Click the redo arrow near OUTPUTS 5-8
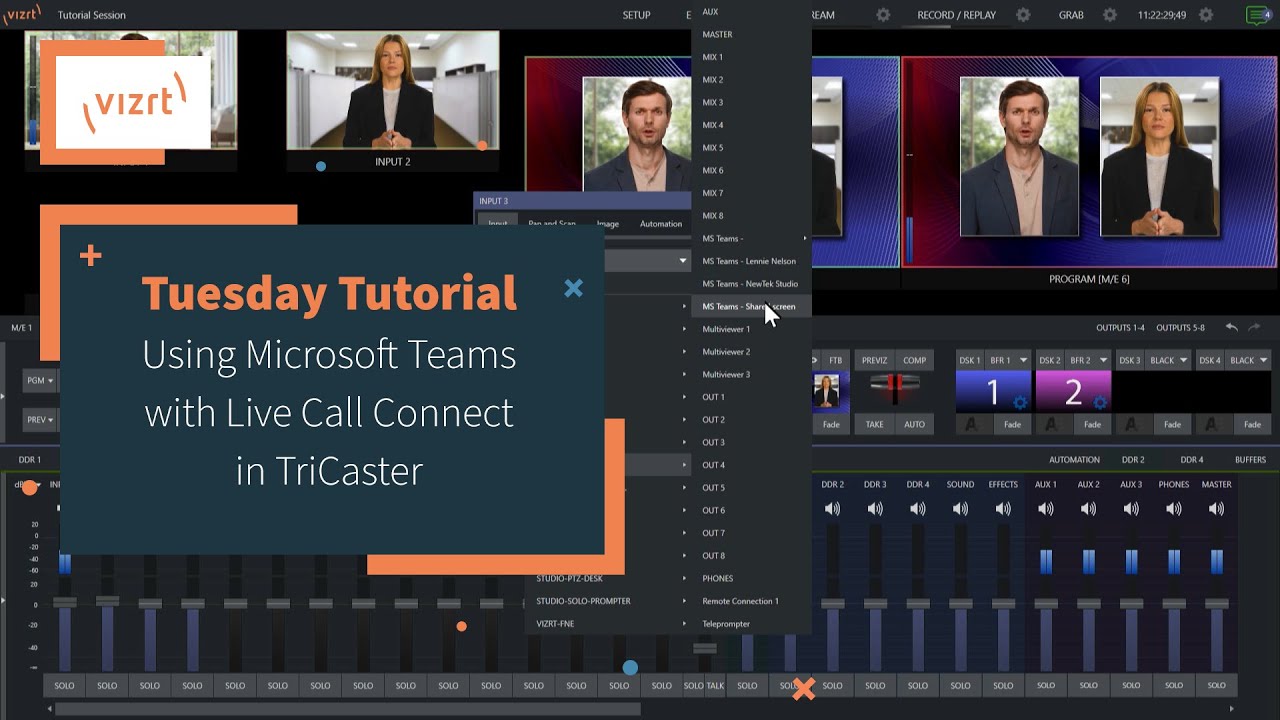 click(1254, 327)
